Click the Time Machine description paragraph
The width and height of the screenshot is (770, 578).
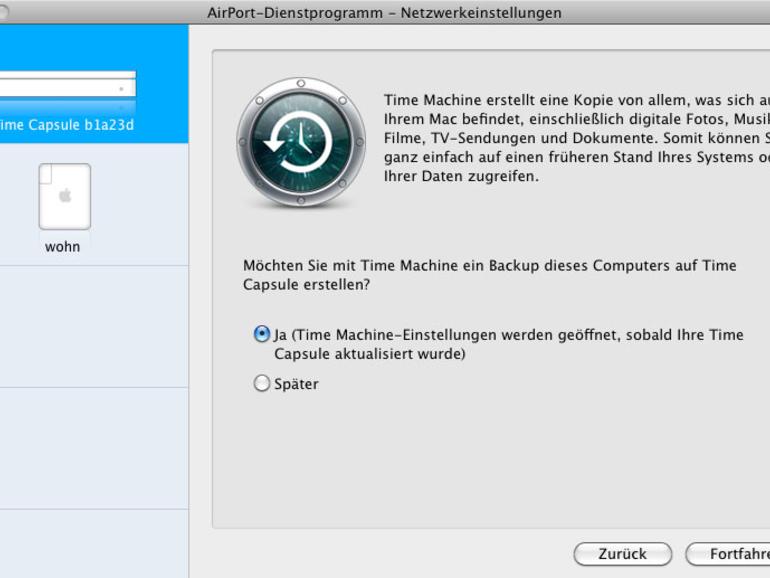pos(577,138)
